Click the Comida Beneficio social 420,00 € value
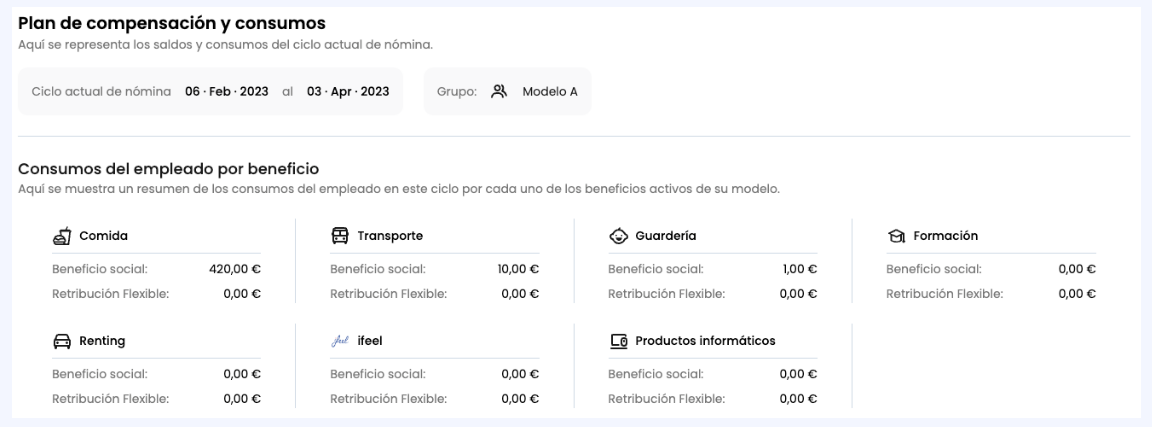The image size is (1152, 427). tap(234, 269)
